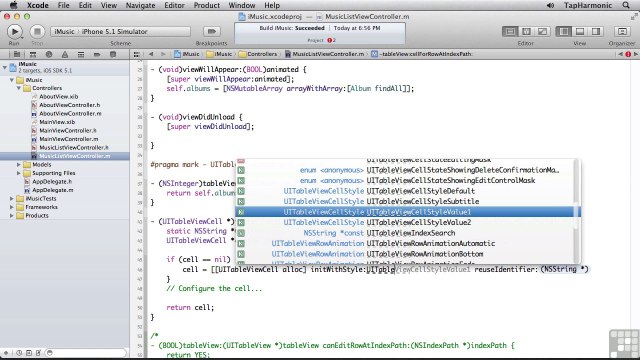Screen dimensions: 640x360
Task: Collapse the Controllers group
Action: point(19,88)
